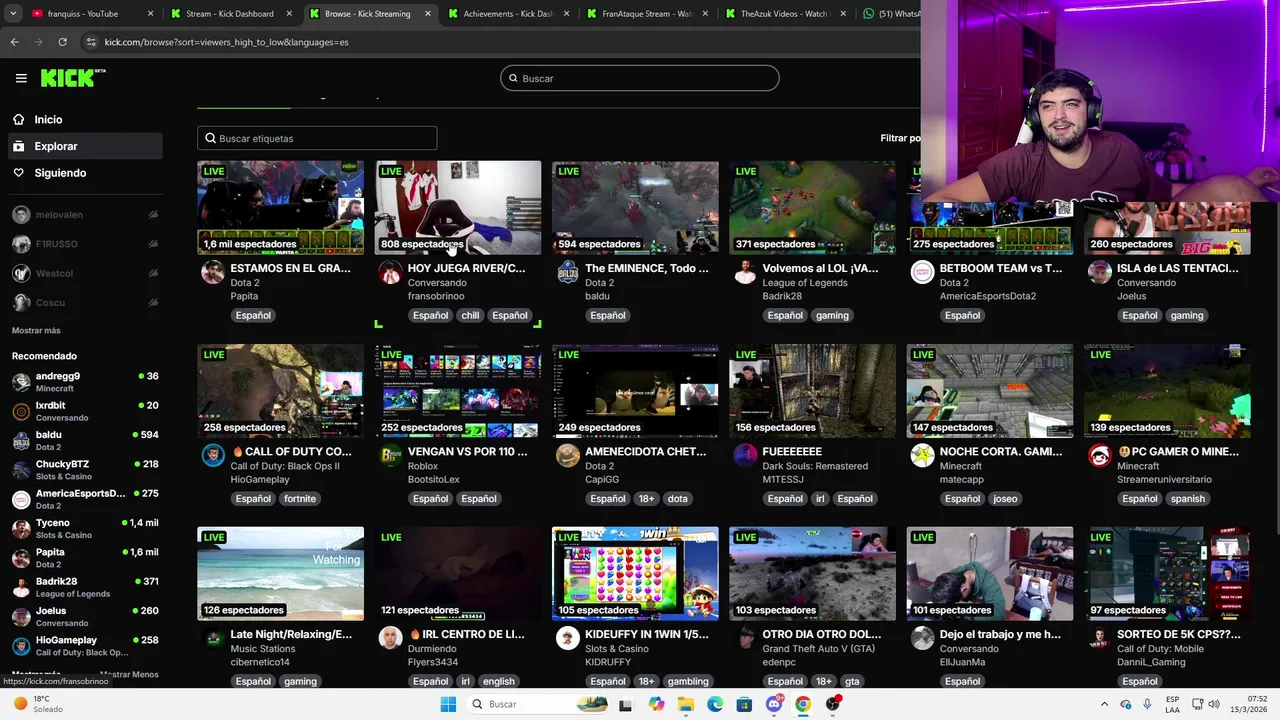Open File Explorer from the taskbar
1280x720 pixels.
coord(685,704)
